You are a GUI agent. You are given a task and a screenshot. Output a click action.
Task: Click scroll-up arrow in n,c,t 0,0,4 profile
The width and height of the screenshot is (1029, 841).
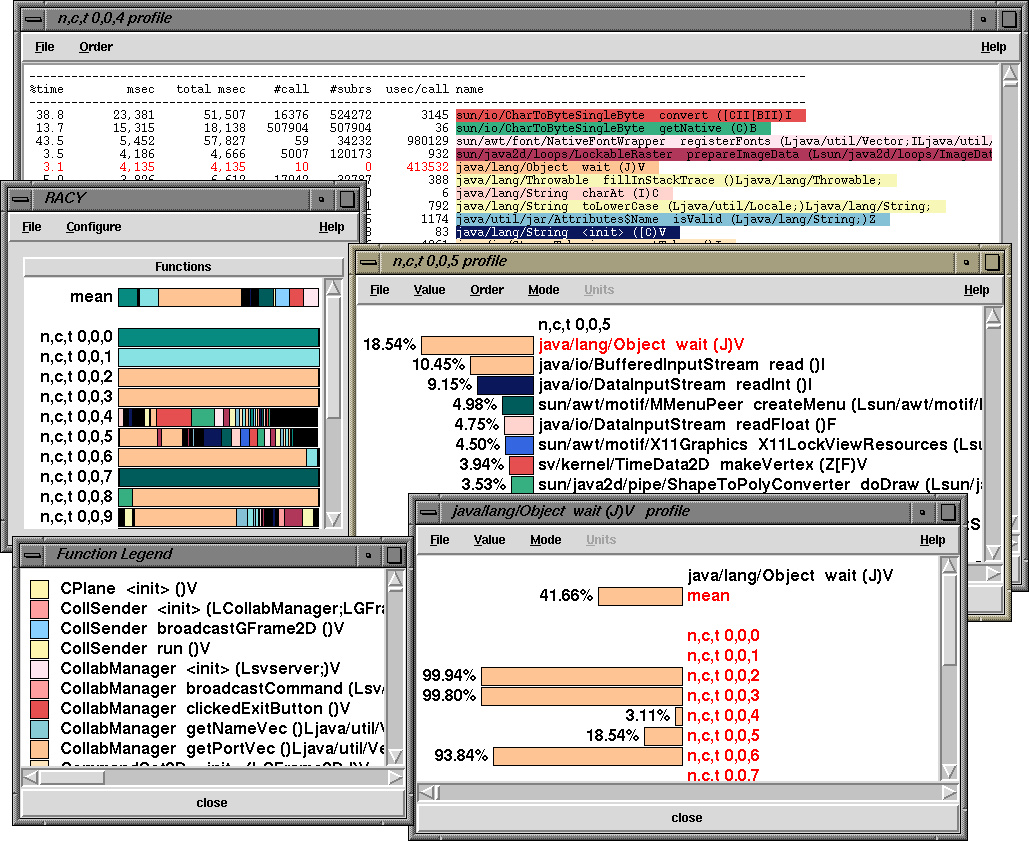tap(1011, 75)
